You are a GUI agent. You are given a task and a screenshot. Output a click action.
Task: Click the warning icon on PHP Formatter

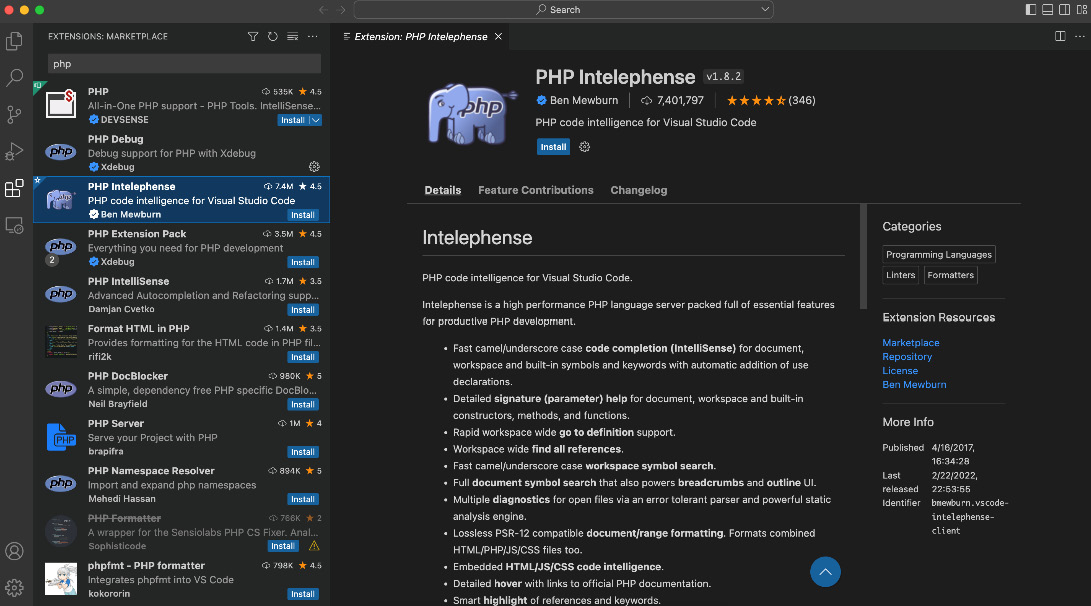tap(314, 546)
